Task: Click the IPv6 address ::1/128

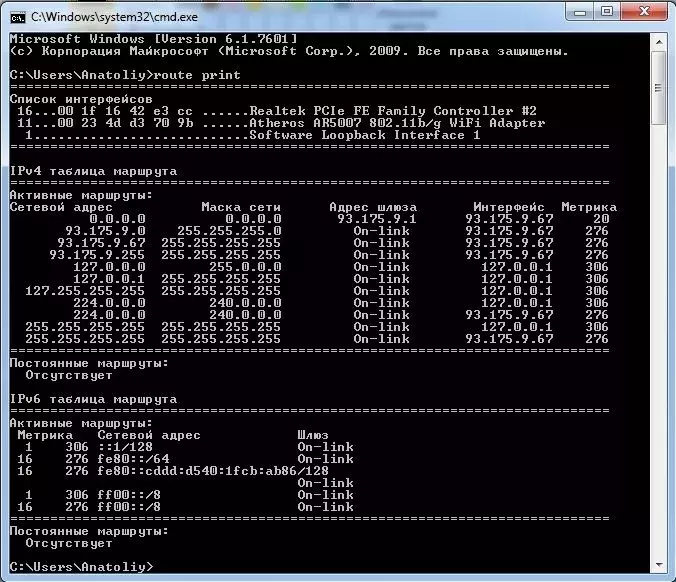Action: [125, 447]
